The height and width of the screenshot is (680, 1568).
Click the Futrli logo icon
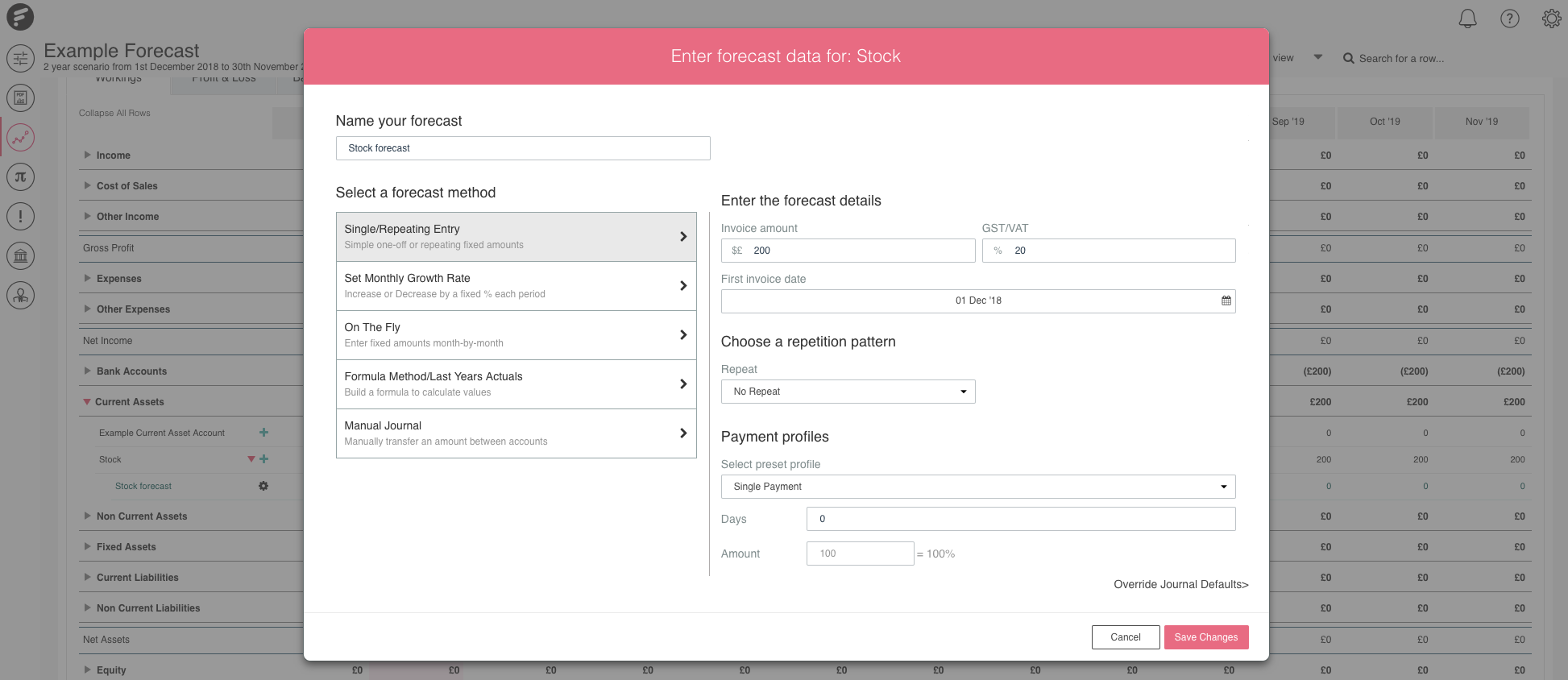[x=20, y=17]
